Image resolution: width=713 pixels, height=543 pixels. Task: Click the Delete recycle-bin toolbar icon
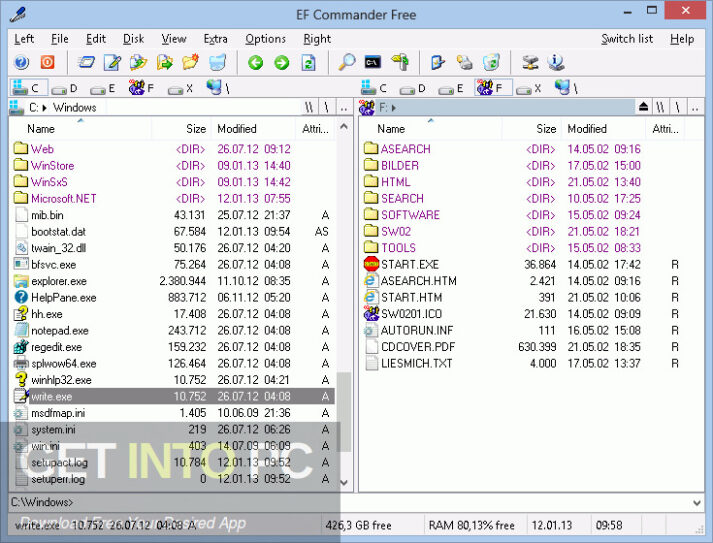click(217, 62)
